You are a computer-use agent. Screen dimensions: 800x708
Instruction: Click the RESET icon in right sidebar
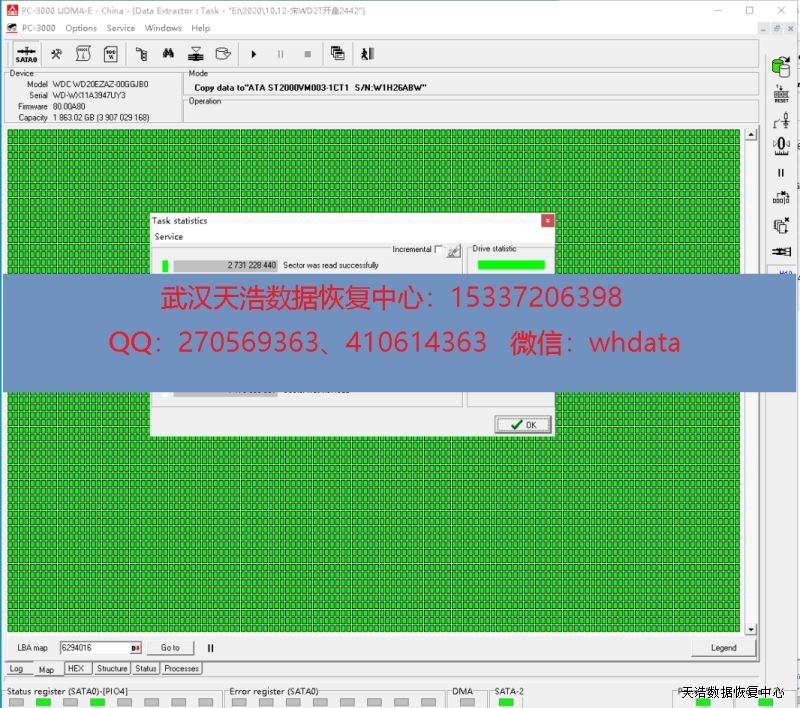tap(781, 95)
